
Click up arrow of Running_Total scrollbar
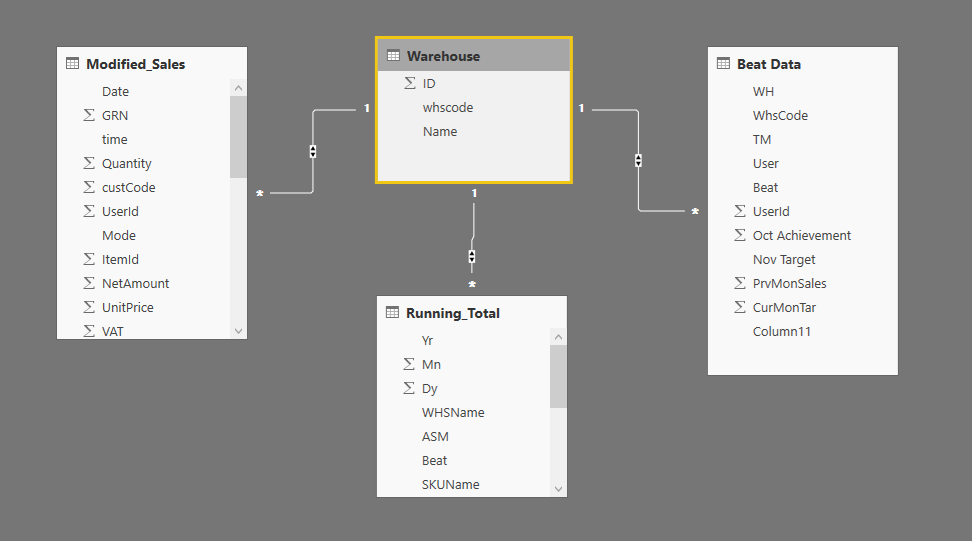pos(559,337)
